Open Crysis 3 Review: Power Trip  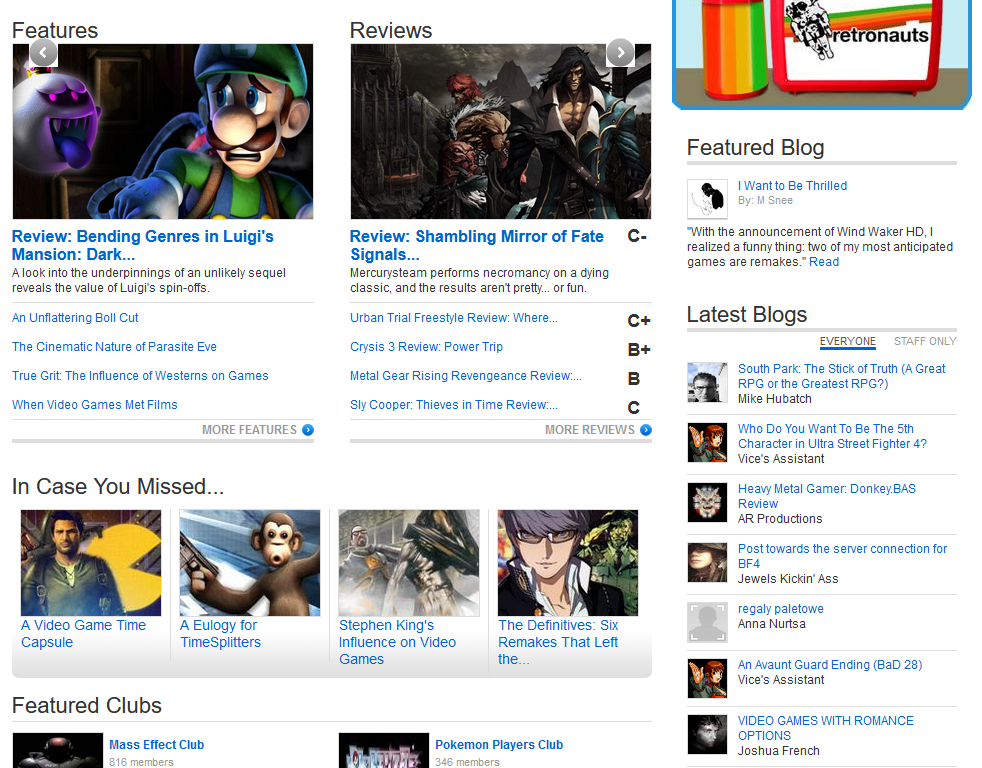click(x=426, y=346)
